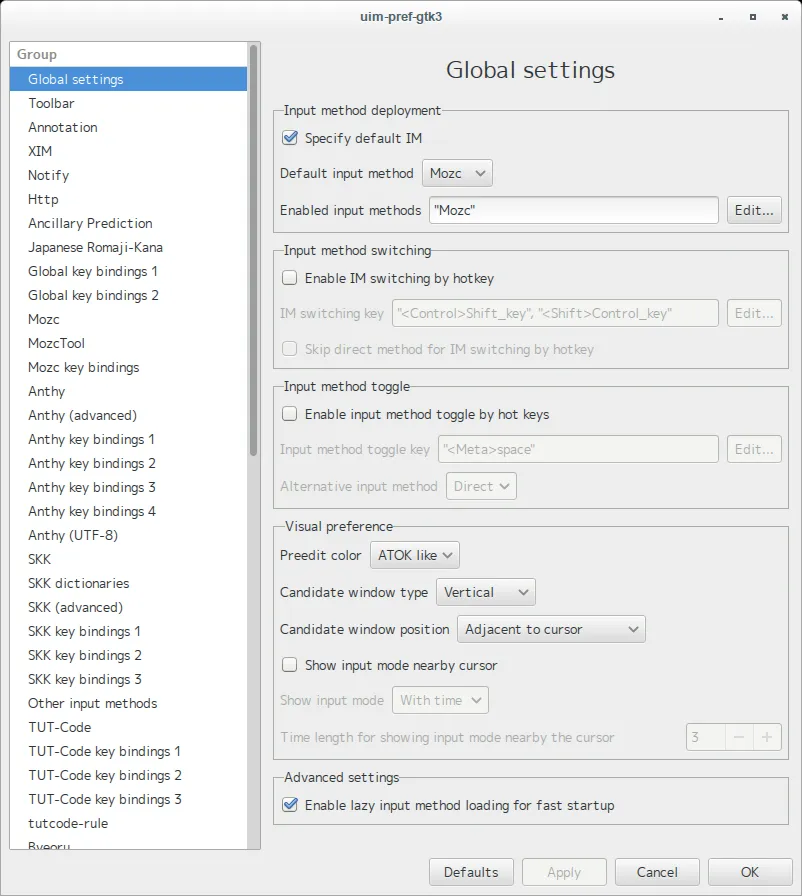
Task: Expand Candidate window type dropdown
Action: pos(486,592)
